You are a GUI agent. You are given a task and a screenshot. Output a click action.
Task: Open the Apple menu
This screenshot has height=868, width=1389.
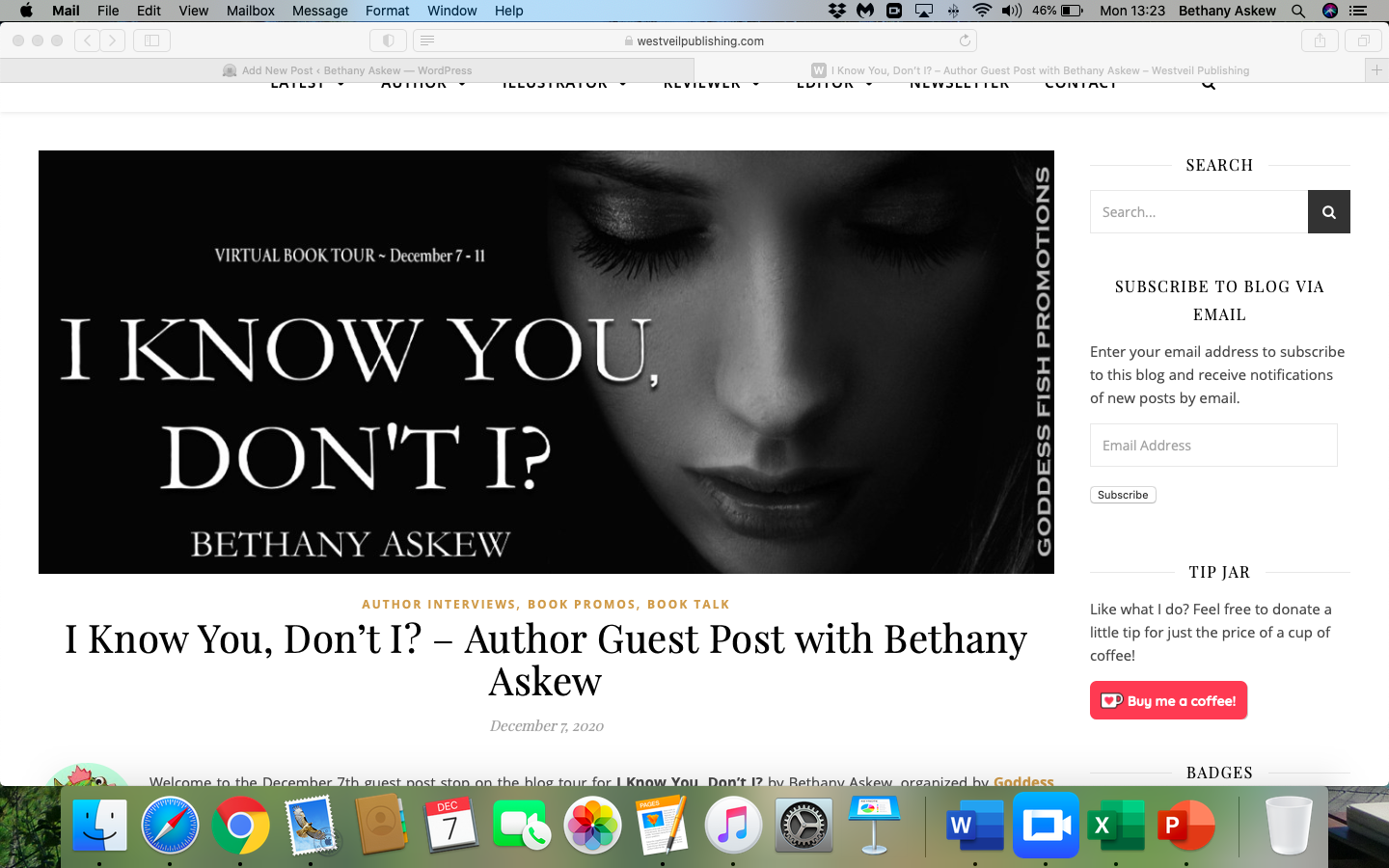pyautogui.click(x=26, y=11)
